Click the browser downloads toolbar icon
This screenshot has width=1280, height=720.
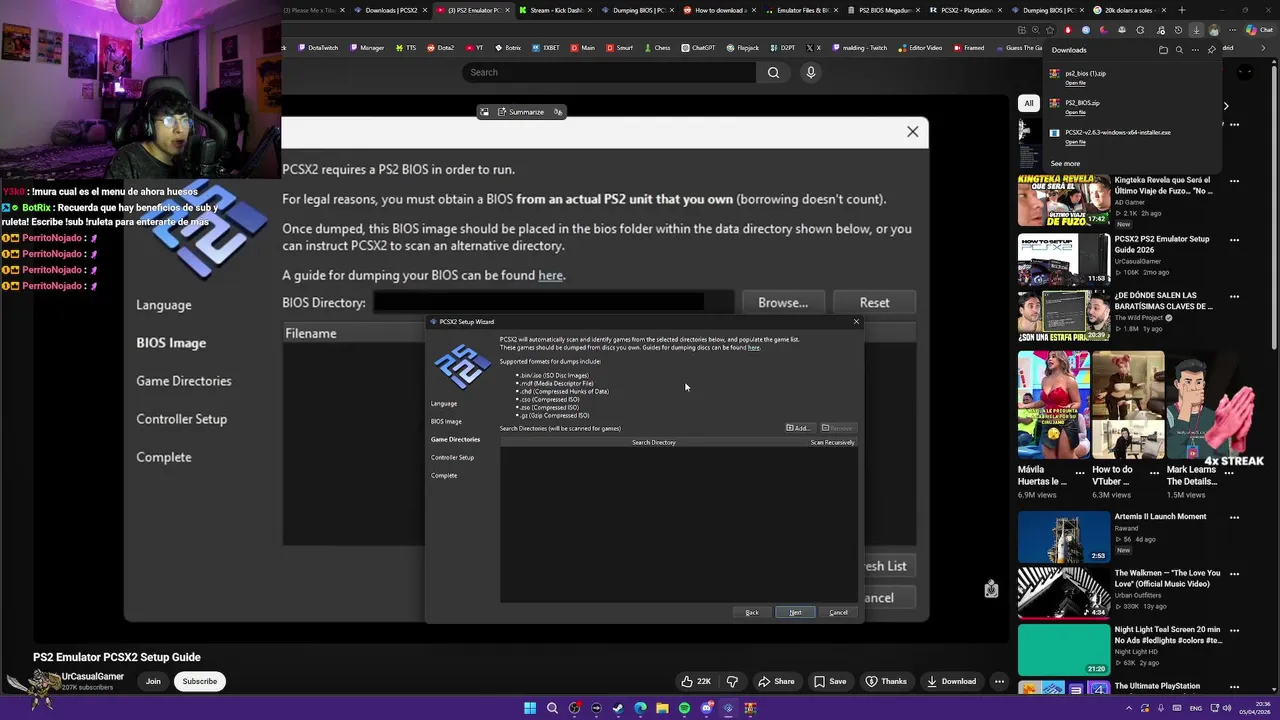(1196, 30)
